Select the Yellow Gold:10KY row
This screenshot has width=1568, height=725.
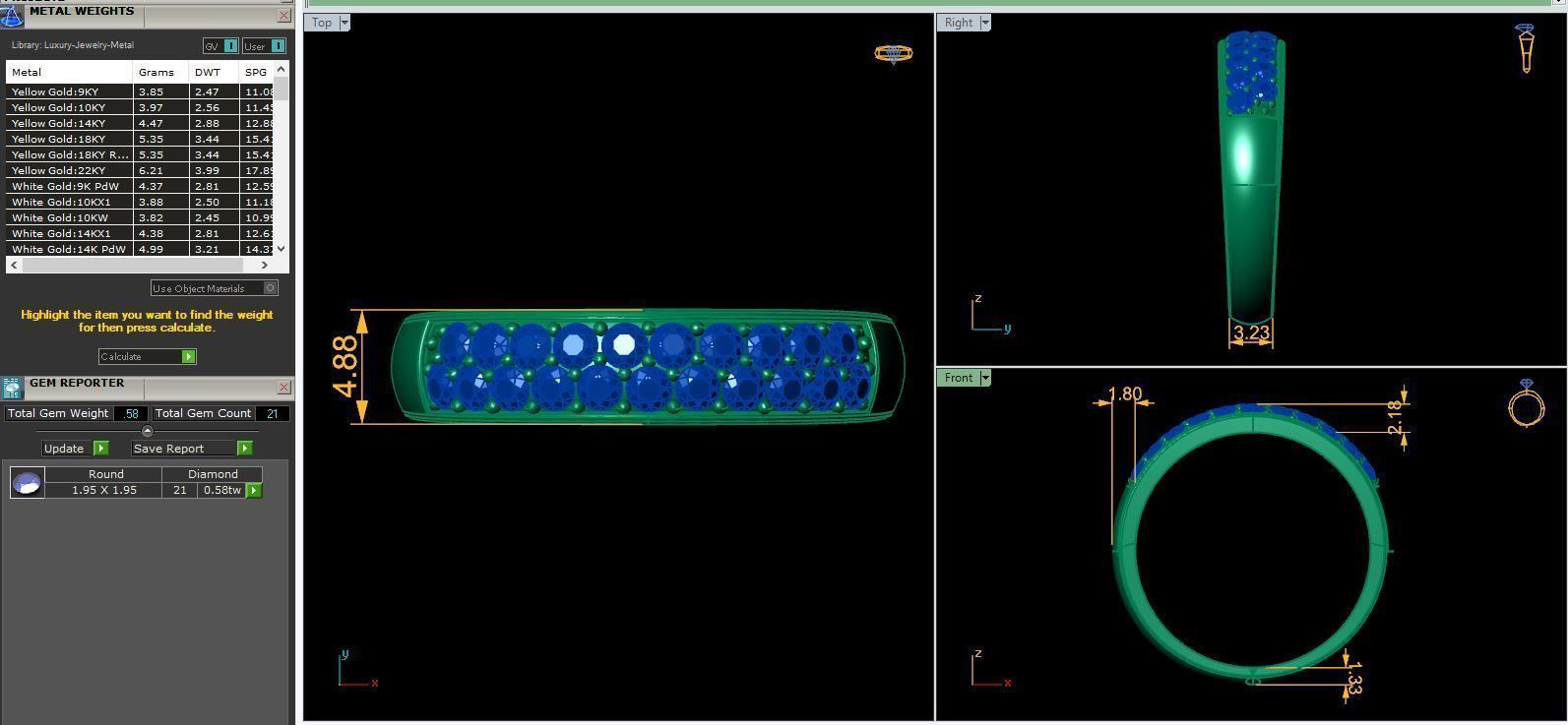[140, 107]
